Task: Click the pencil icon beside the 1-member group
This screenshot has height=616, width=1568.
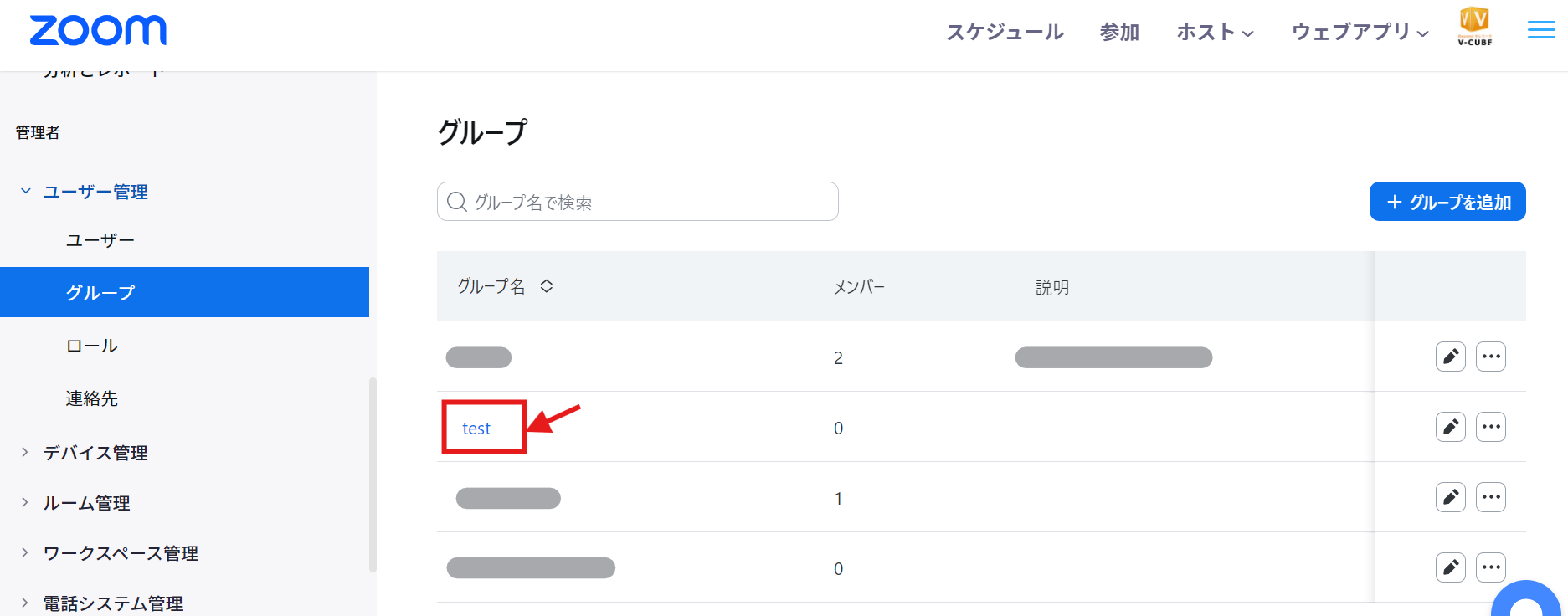Action: 1450,497
